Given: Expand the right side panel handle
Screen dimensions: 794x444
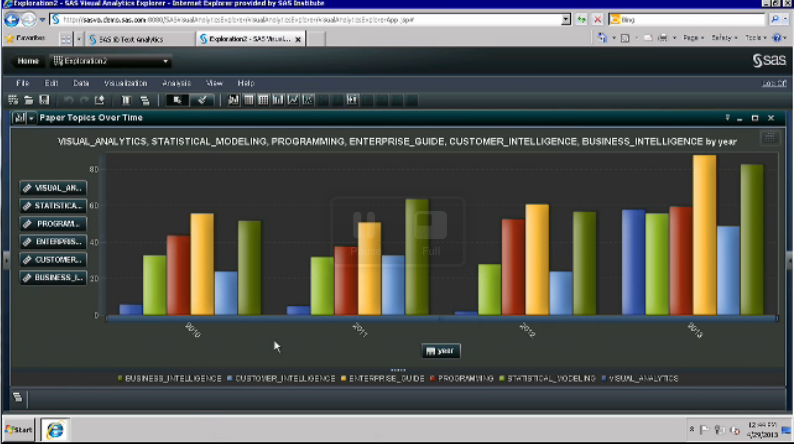Looking at the screenshot, I should pos(789,261).
